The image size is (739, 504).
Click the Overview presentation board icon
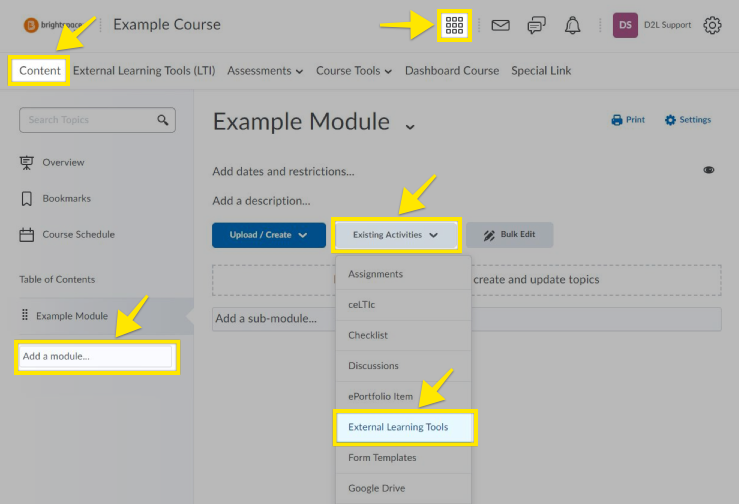pos(26,163)
